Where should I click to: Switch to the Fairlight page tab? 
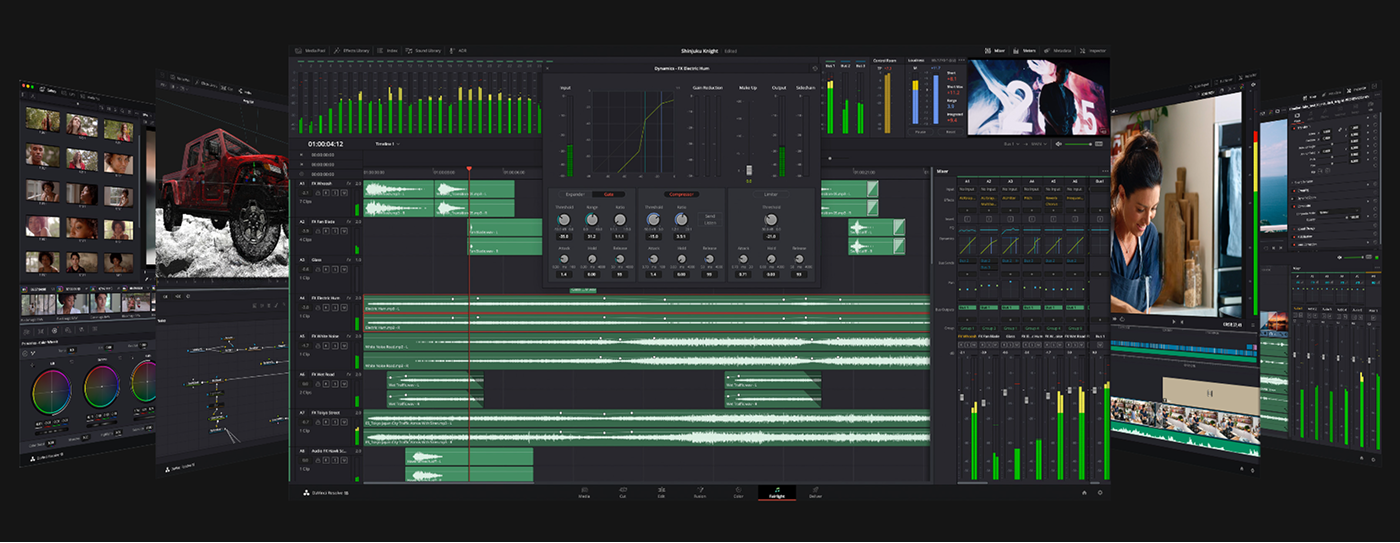point(776,493)
